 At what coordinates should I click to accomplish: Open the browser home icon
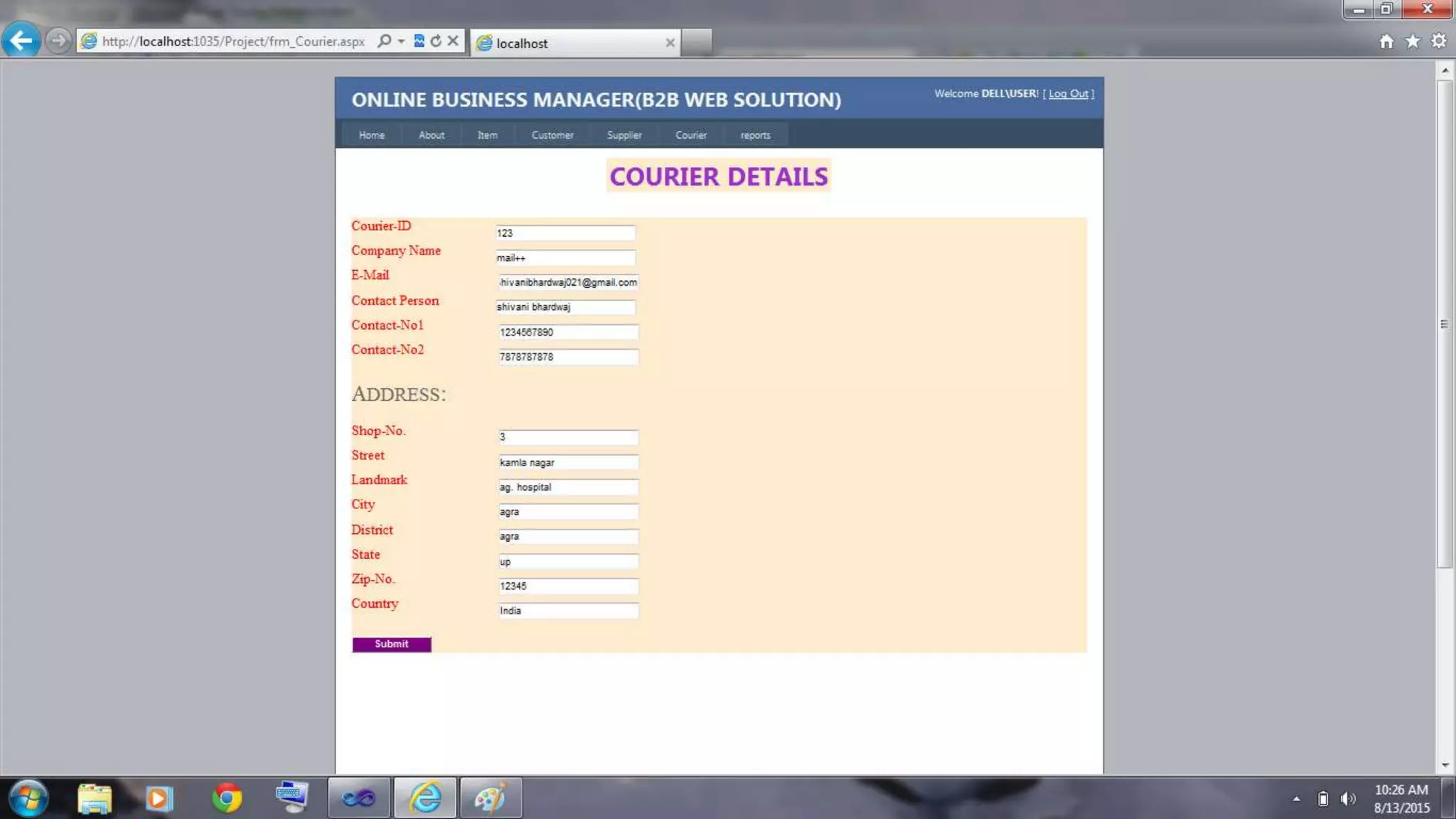point(1386,41)
